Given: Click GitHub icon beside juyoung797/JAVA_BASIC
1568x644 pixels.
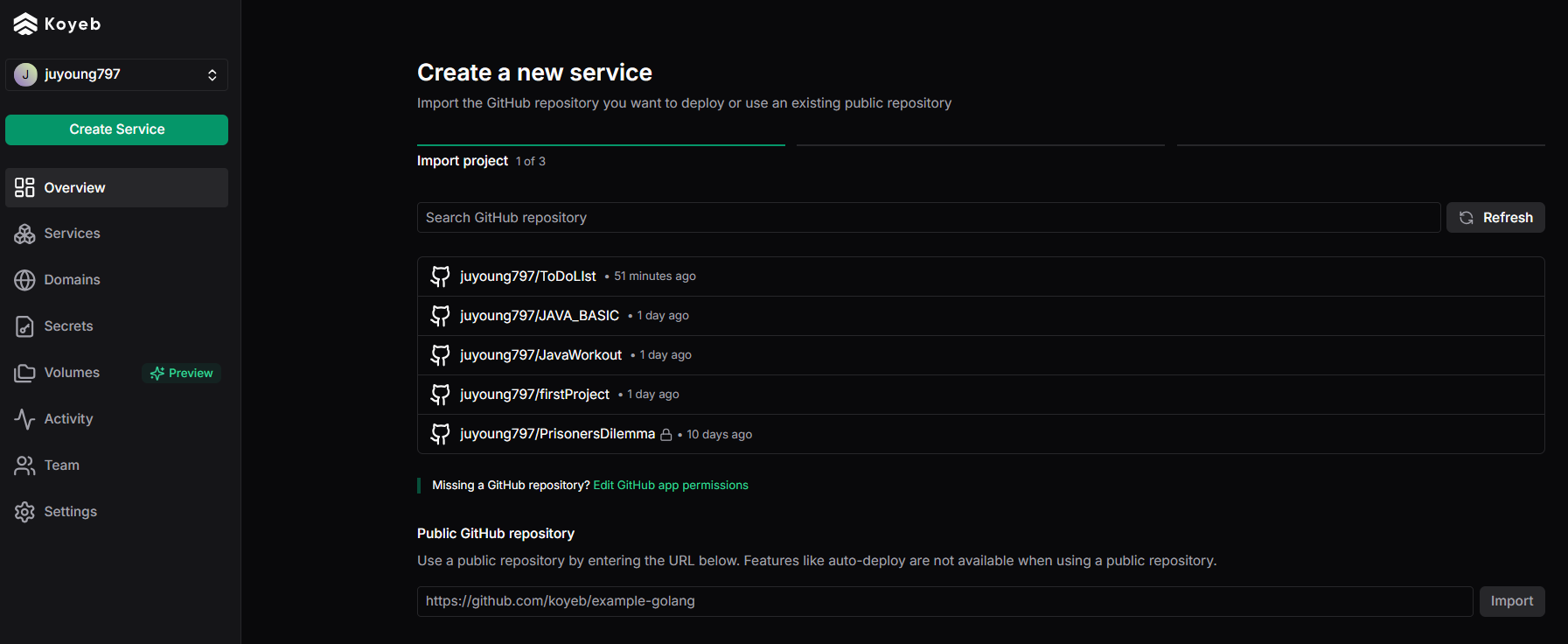Looking at the screenshot, I should [x=441, y=316].
